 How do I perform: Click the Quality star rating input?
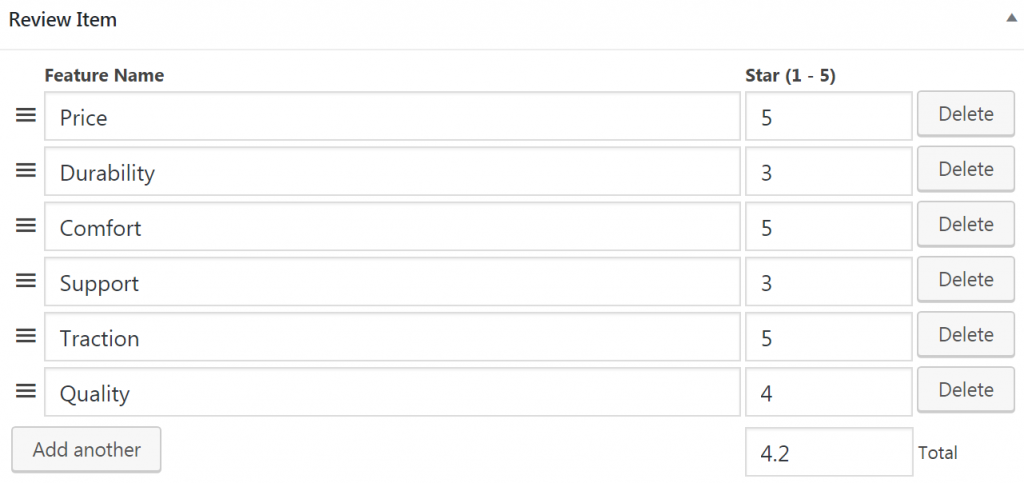[828, 392]
